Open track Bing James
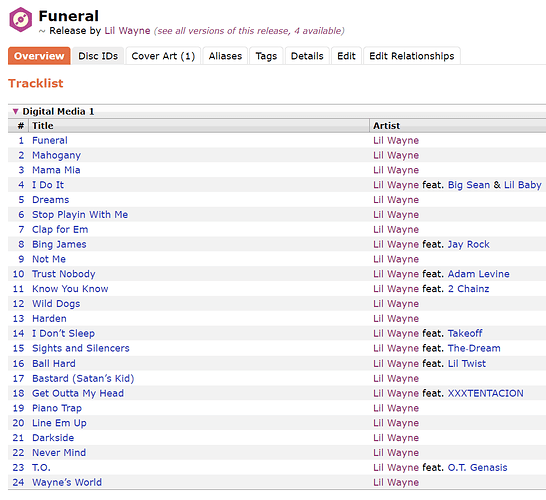The image size is (546, 500). coord(59,244)
